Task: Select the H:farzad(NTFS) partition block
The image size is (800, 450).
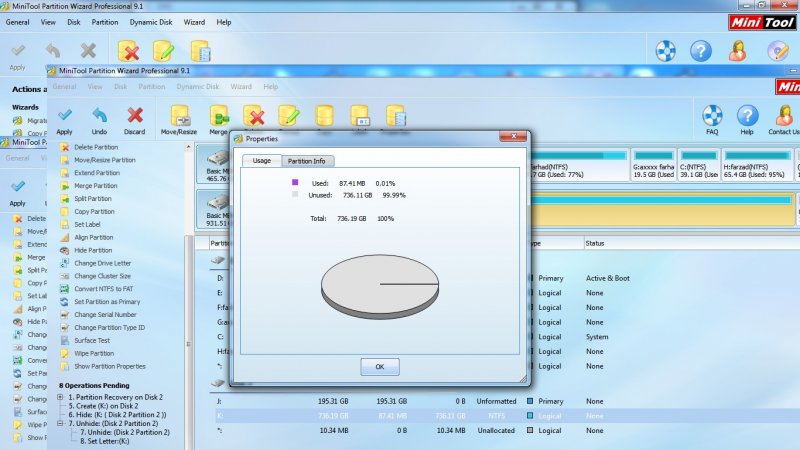Action: [757, 165]
